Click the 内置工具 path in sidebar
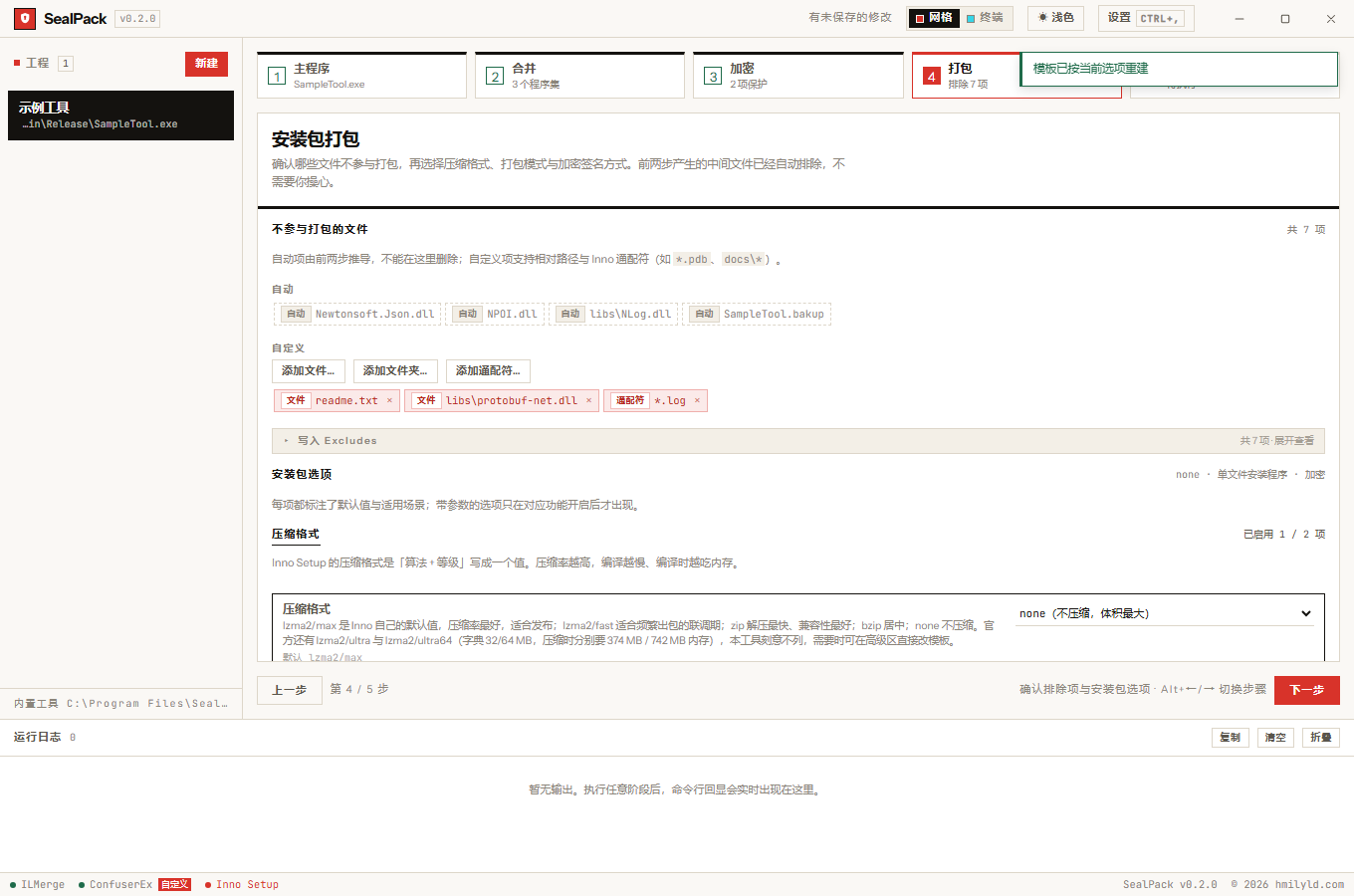 (120, 703)
